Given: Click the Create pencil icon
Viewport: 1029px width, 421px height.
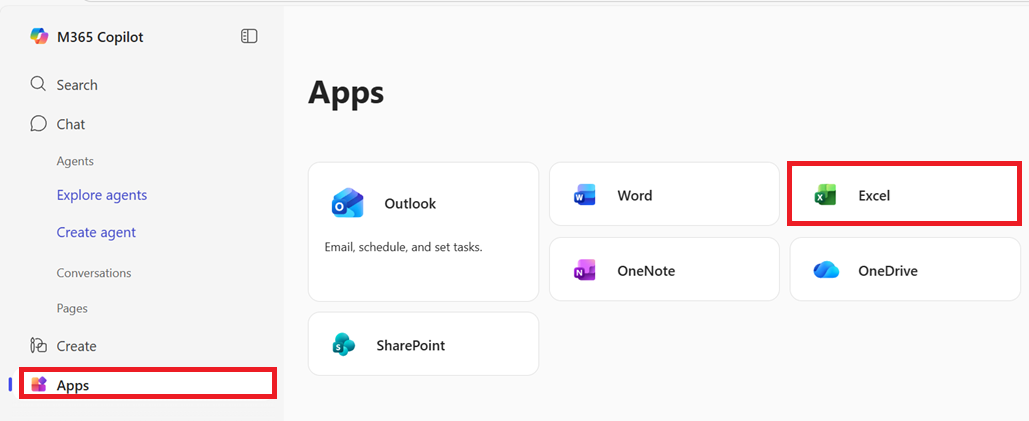Looking at the screenshot, I should (x=38, y=346).
